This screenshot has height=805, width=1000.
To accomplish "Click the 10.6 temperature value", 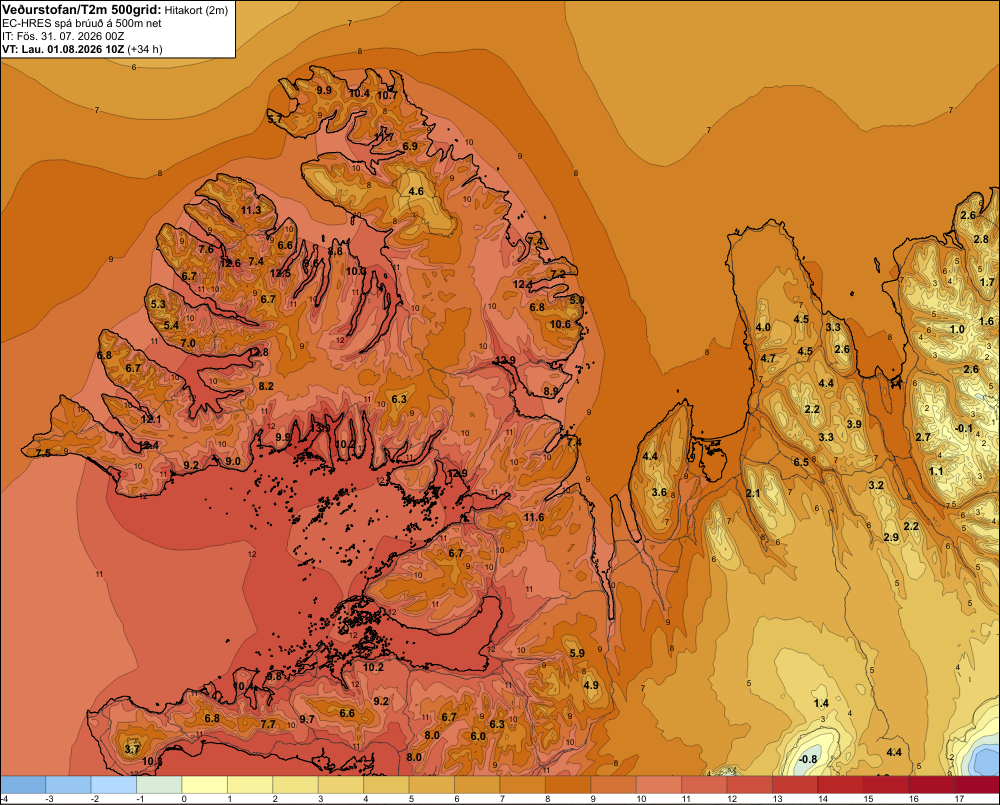I will coord(560,324).
